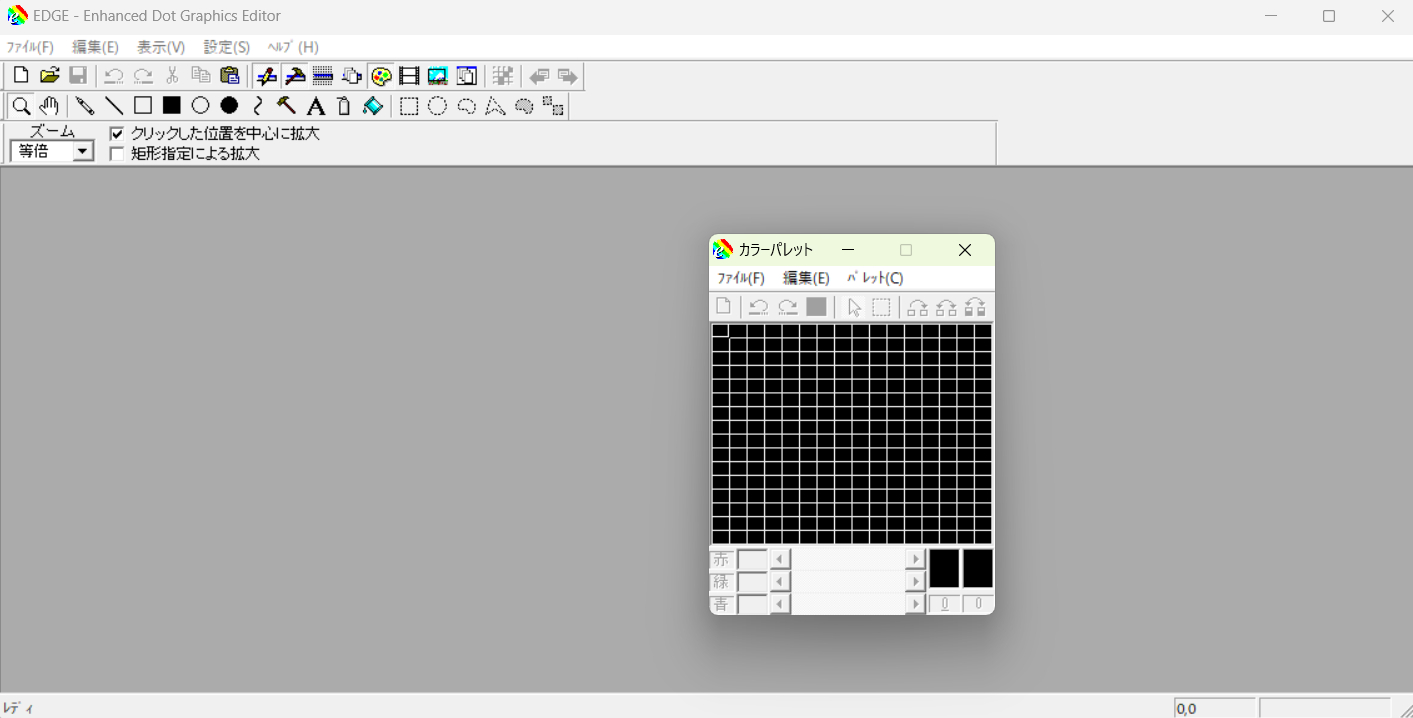Click the grayed grid display icon
Image resolution: width=1413 pixels, height=718 pixels.
pyautogui.click(x=503, y=76)
